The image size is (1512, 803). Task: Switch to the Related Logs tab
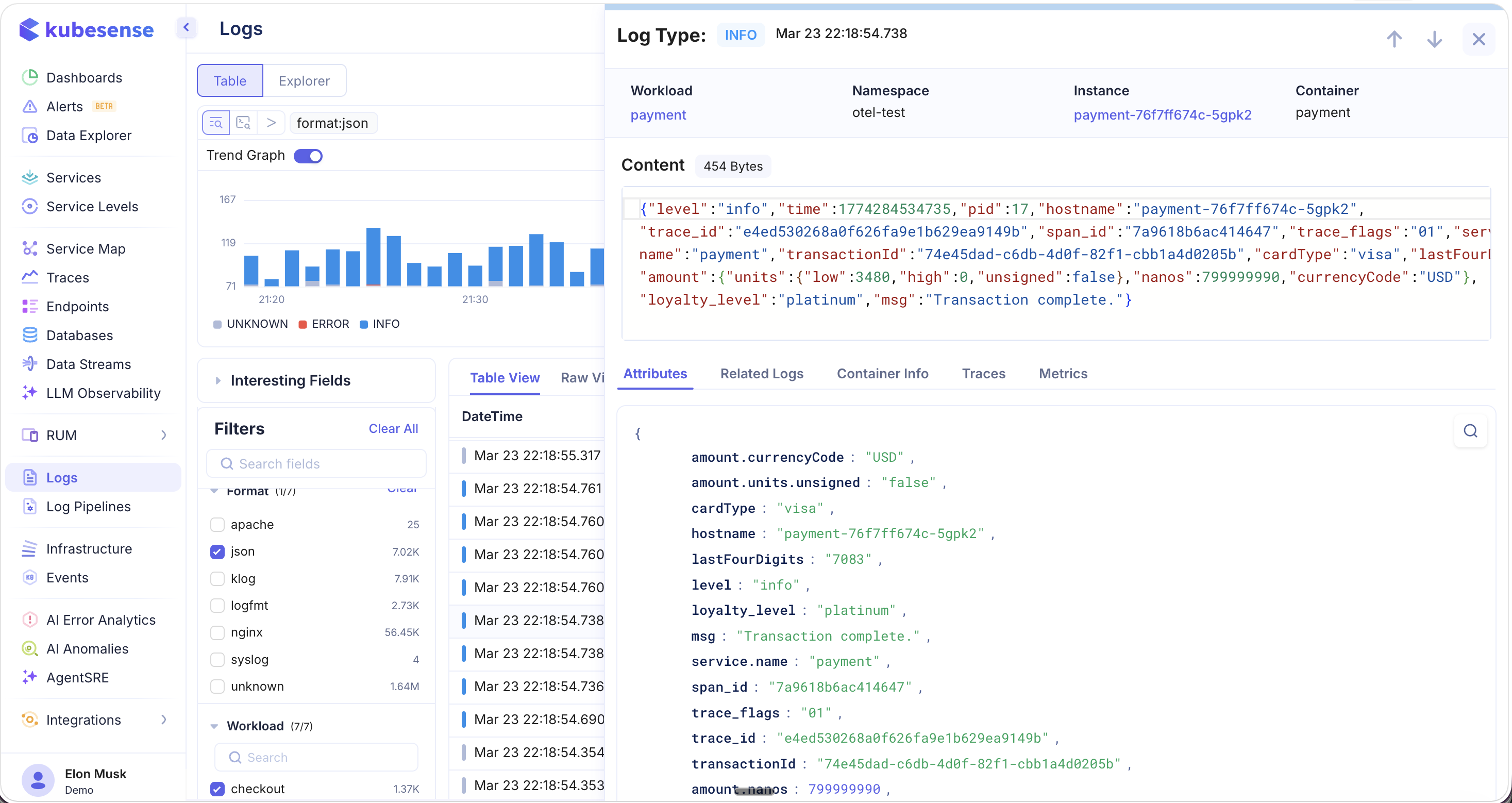tap(761, 374)
